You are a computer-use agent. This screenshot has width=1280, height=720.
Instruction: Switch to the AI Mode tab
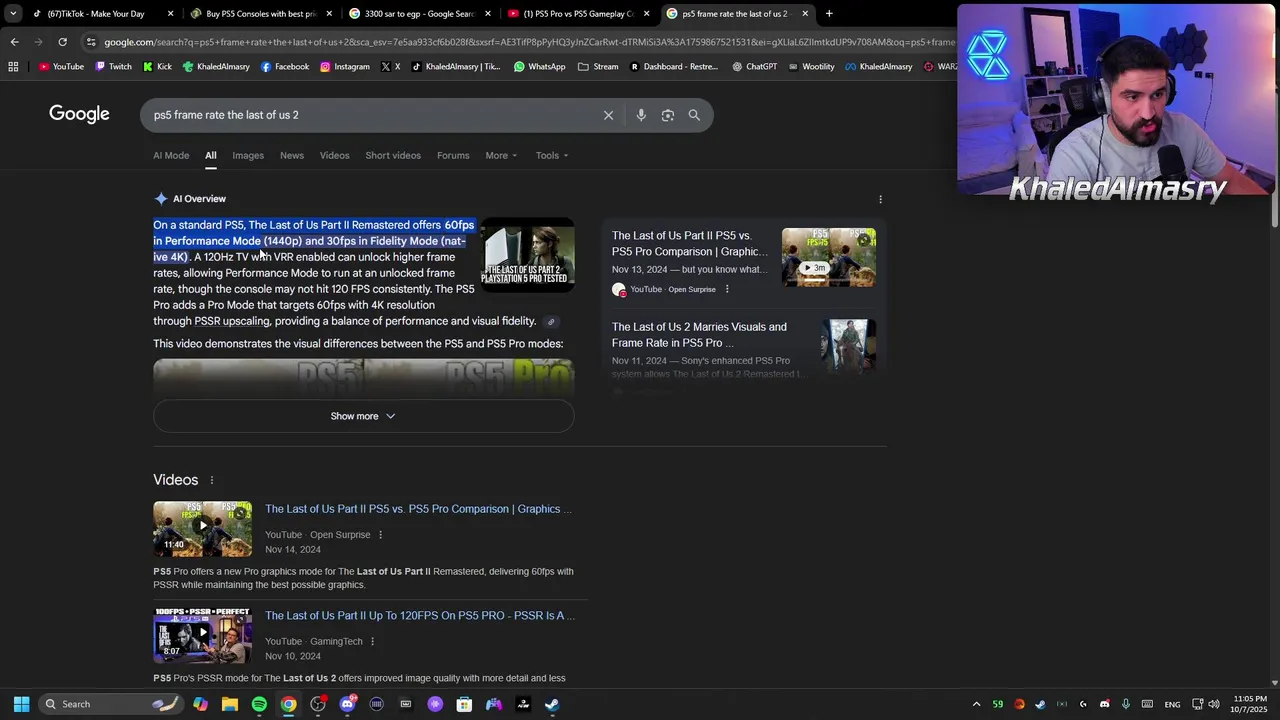pyautogui.click(x=171, y=156)
